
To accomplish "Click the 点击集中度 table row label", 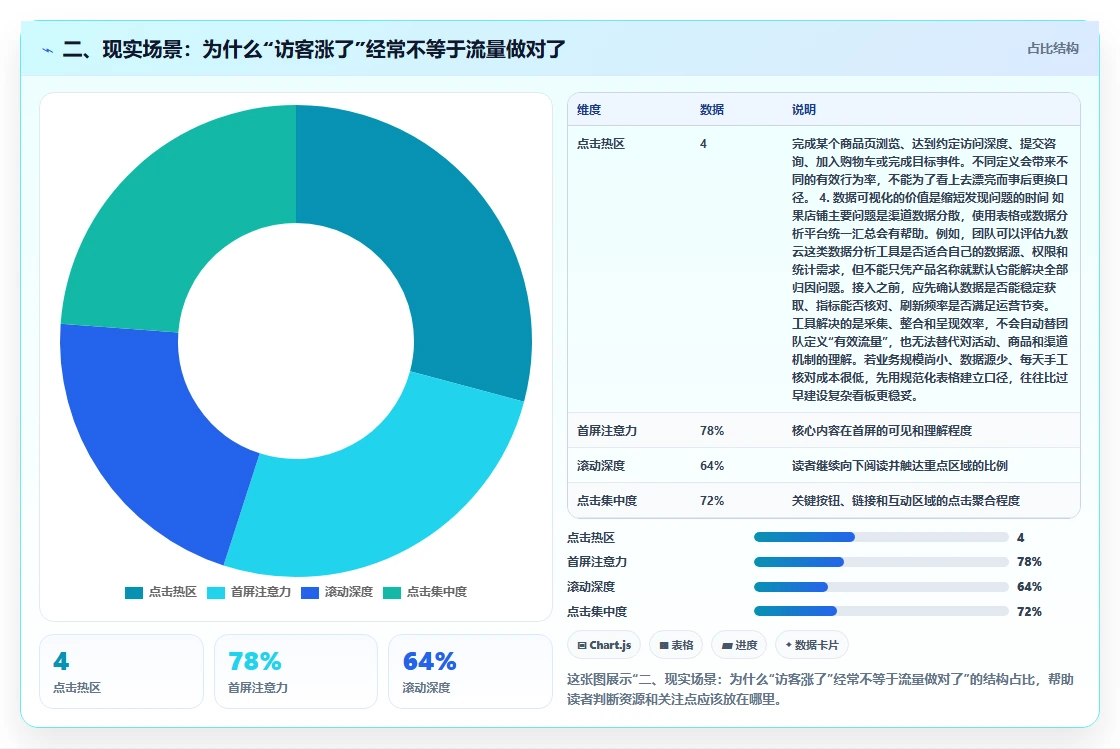I will tap(607, 501).
